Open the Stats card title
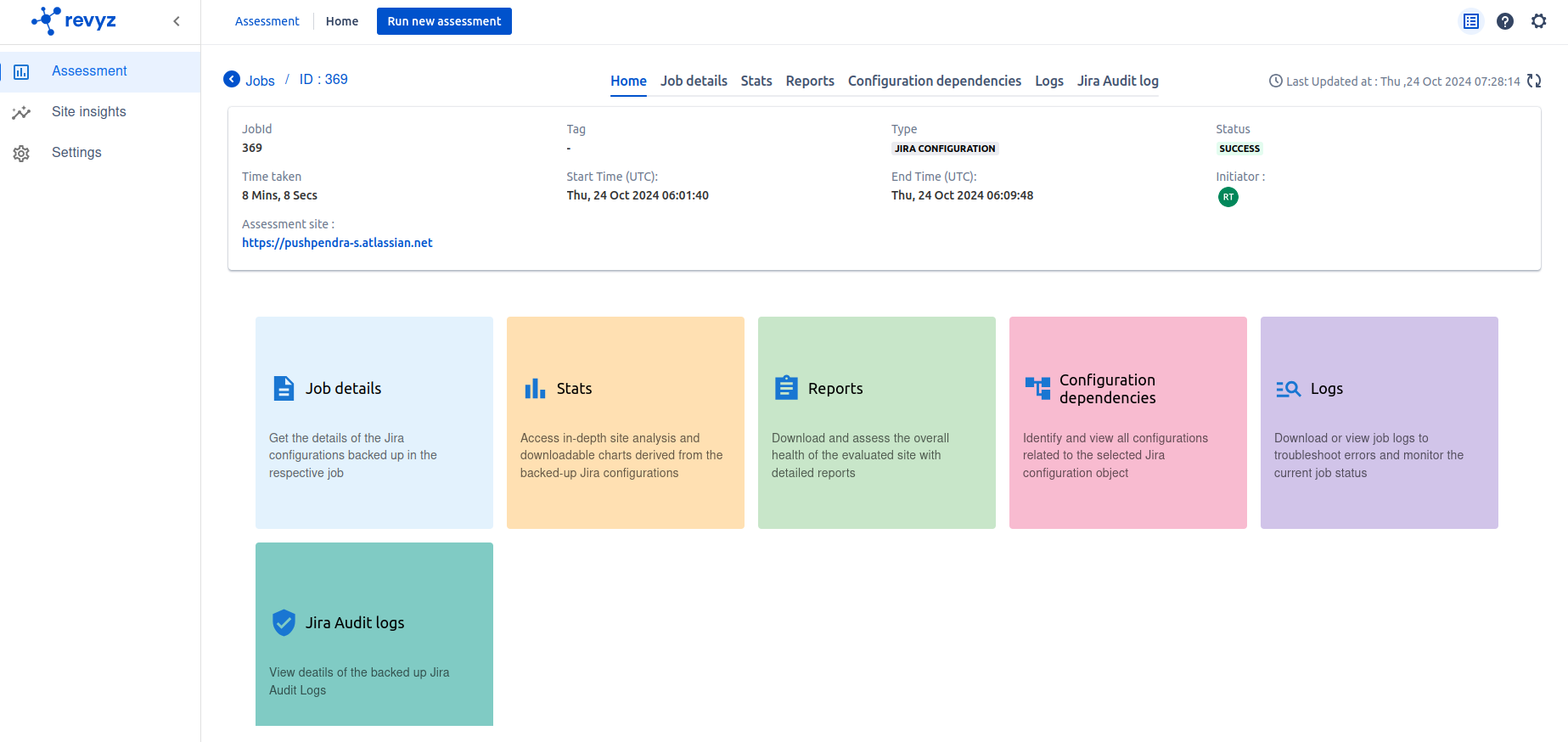Viewport: 1568px width, 742px height. (574, 388)
